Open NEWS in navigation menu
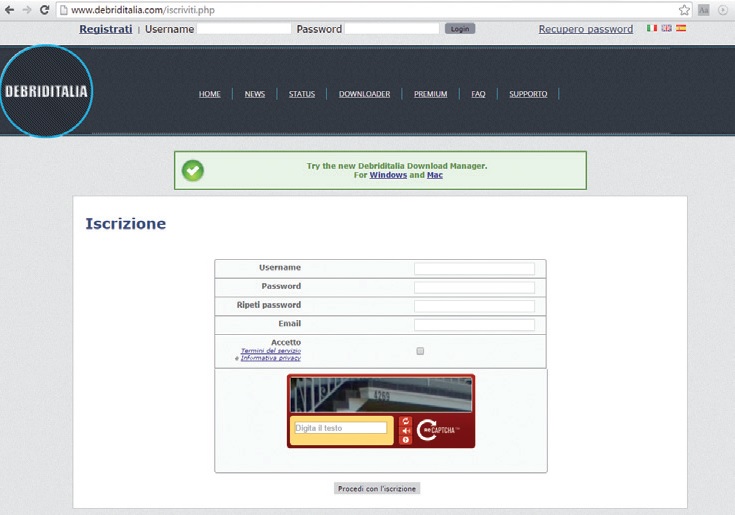 click(255, 94)
